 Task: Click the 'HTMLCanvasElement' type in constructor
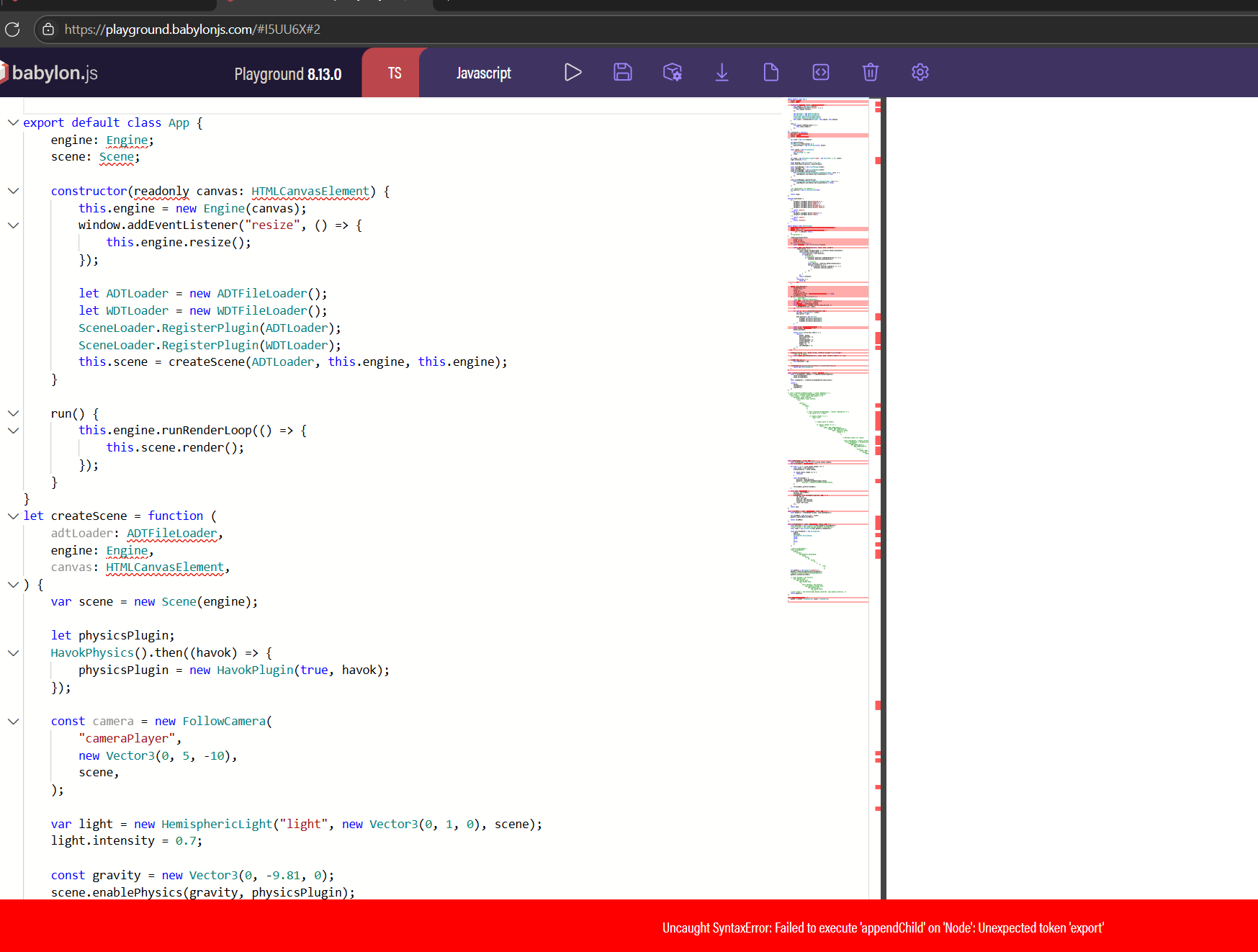coord(310,191)
